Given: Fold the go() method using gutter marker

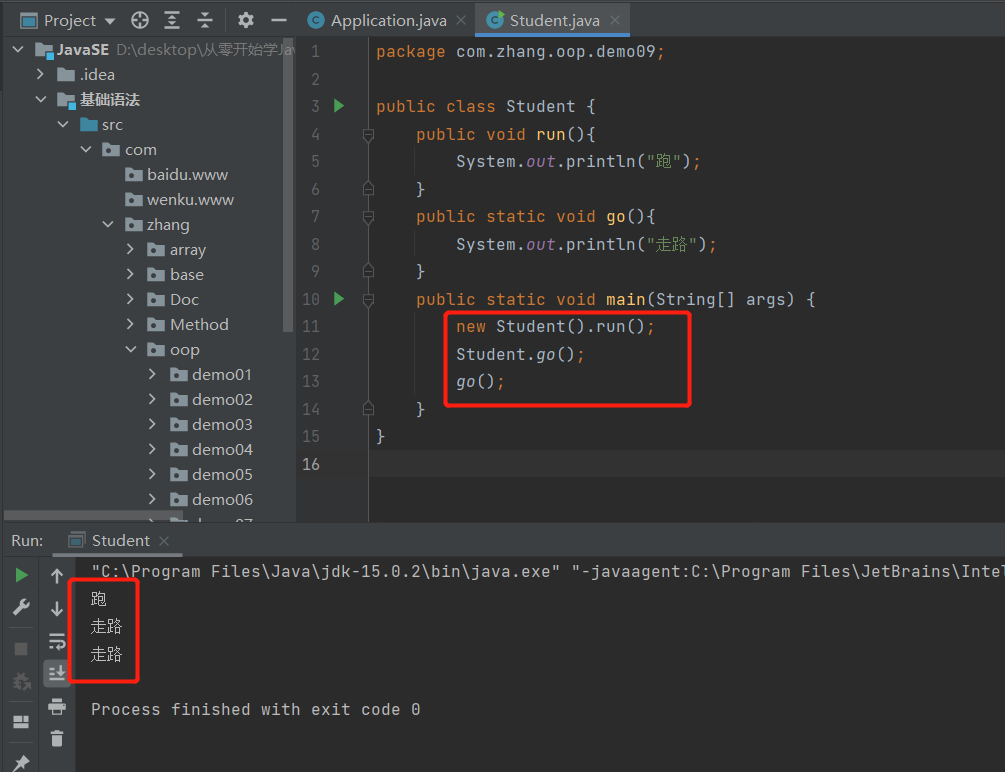Looking at the screenshot, I should [369, 217].
